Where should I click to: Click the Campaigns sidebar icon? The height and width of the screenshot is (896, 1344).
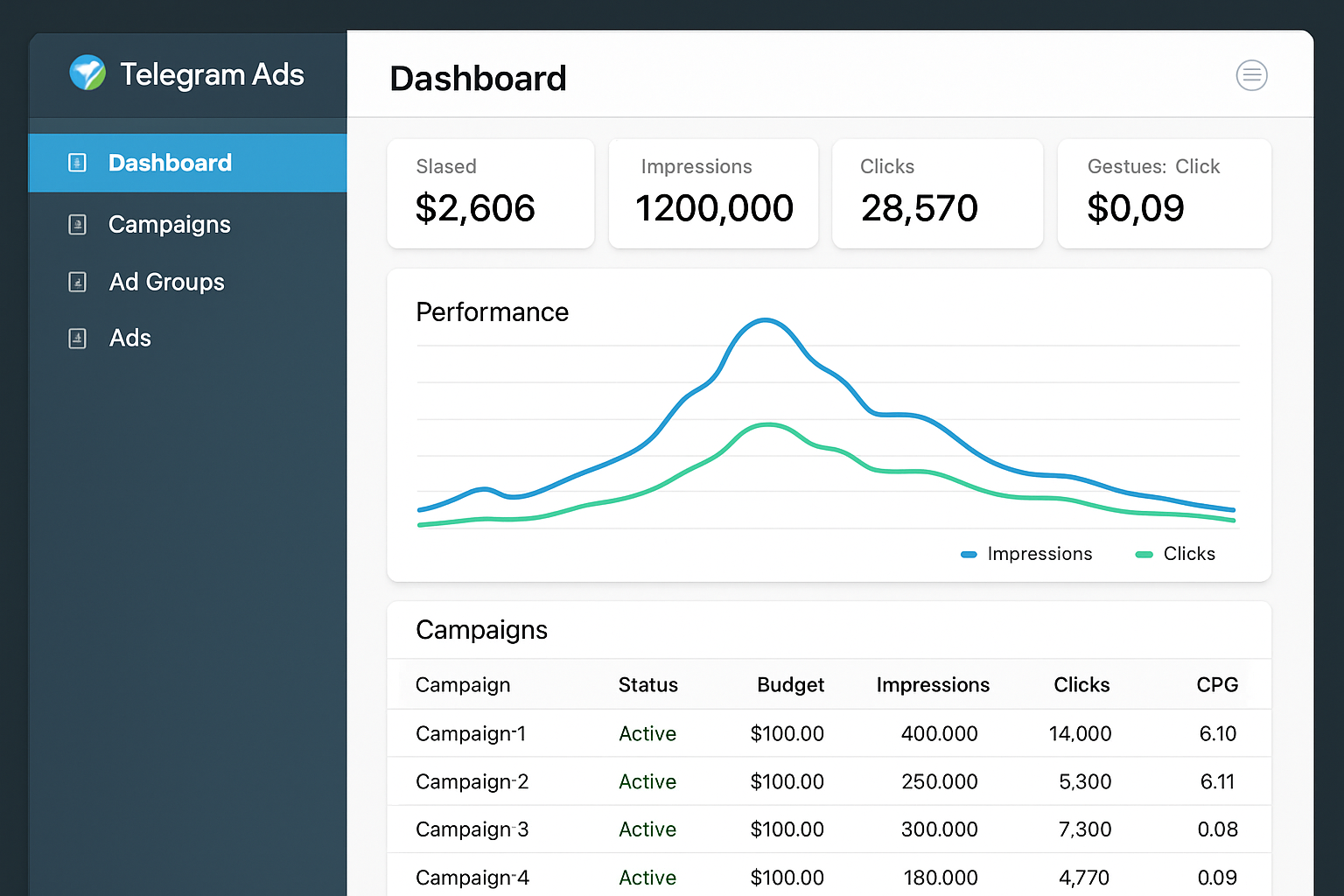[x=78, y=225]
